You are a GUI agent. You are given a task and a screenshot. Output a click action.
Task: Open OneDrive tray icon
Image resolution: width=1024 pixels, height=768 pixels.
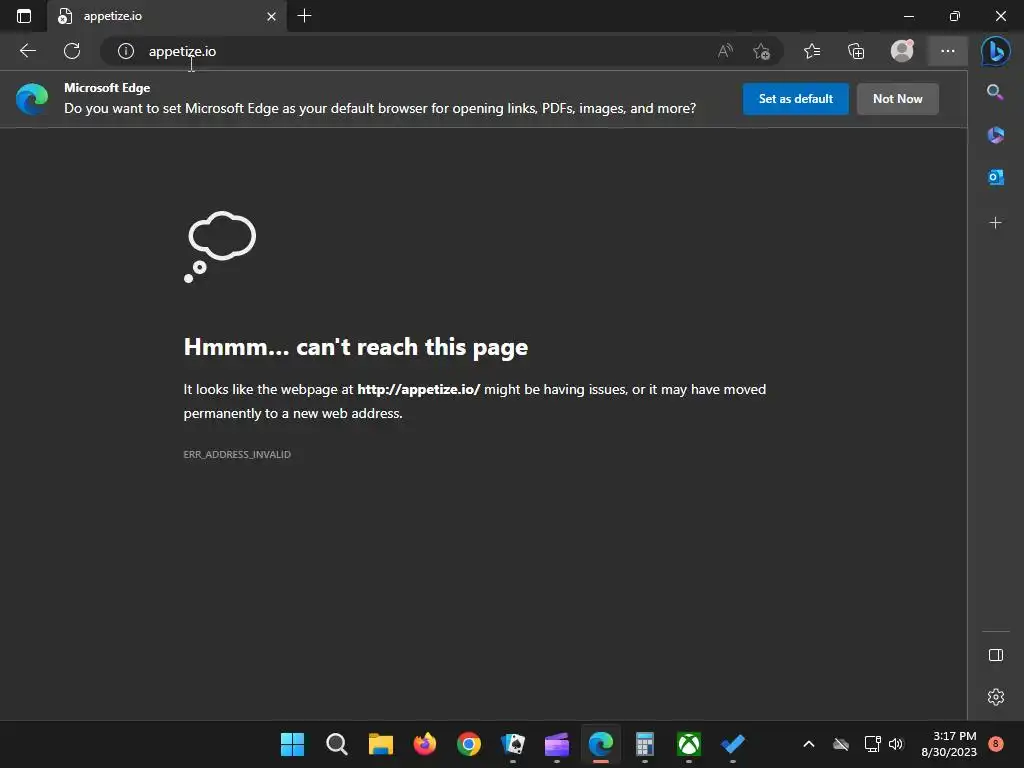[x=840, y=744]
